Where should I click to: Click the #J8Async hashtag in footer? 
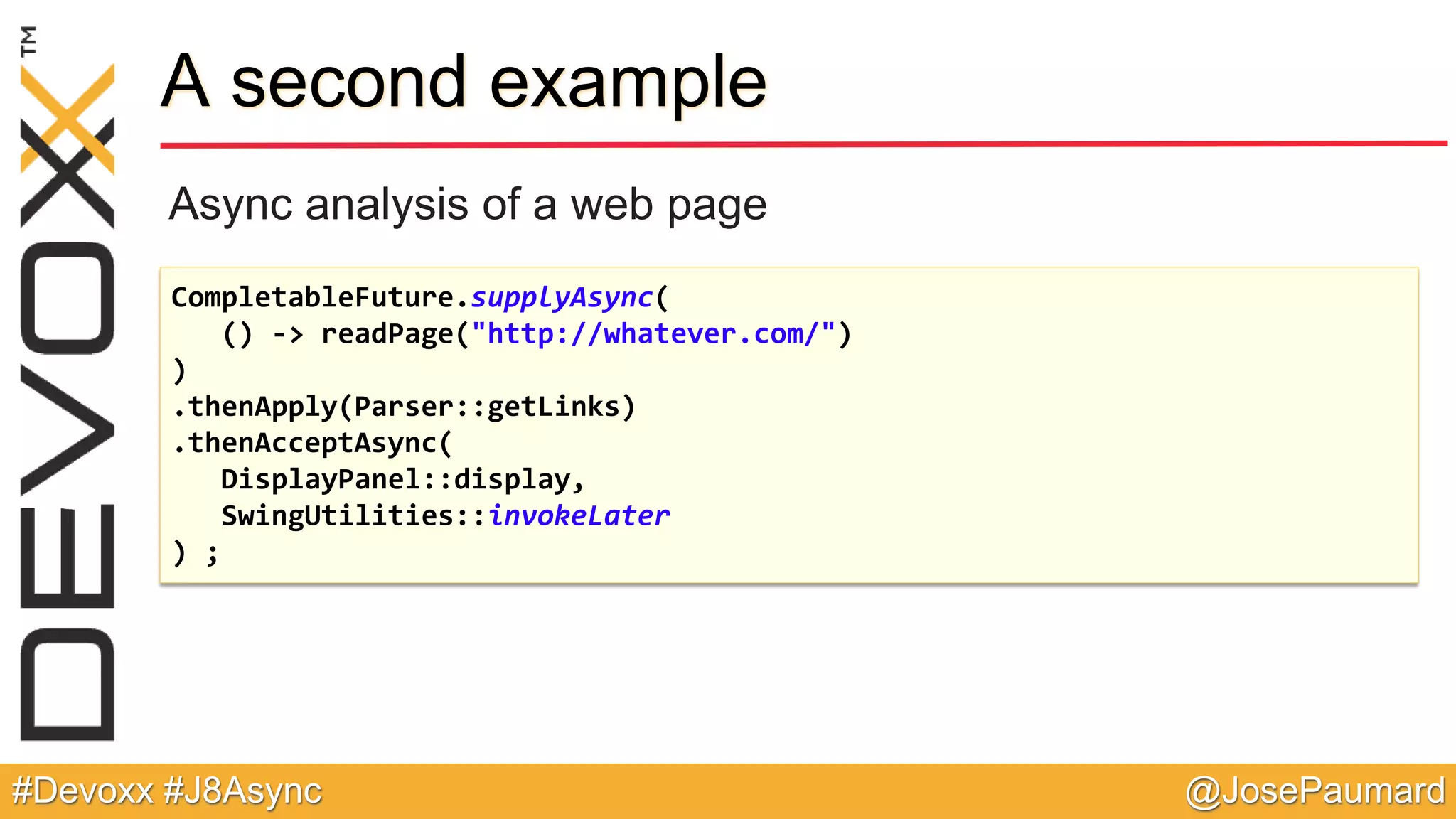(x=242, y=791)
